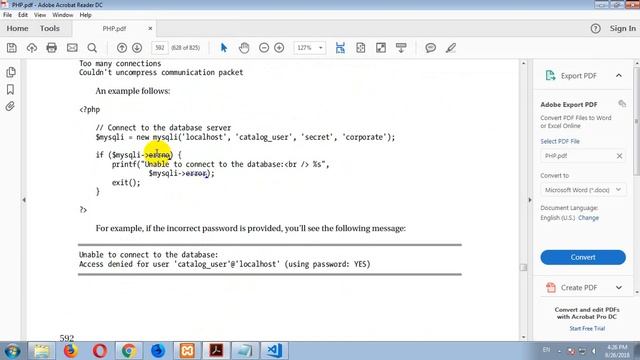Click the document vertical scrollbar thumb
The height and width of the screenshot is (360, 640).
click(523, 267)
